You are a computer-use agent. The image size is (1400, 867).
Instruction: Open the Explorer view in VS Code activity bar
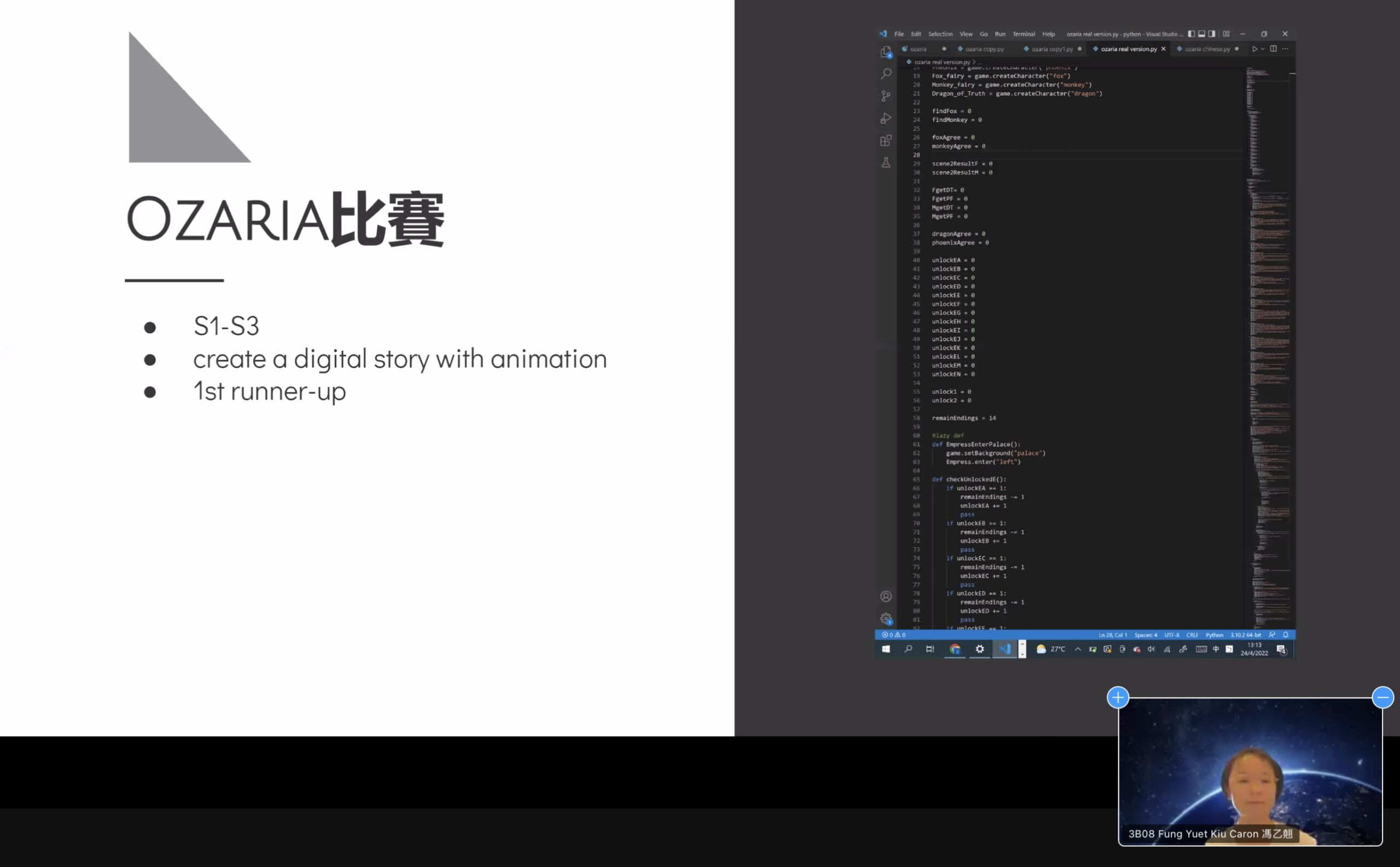(886, 52)
